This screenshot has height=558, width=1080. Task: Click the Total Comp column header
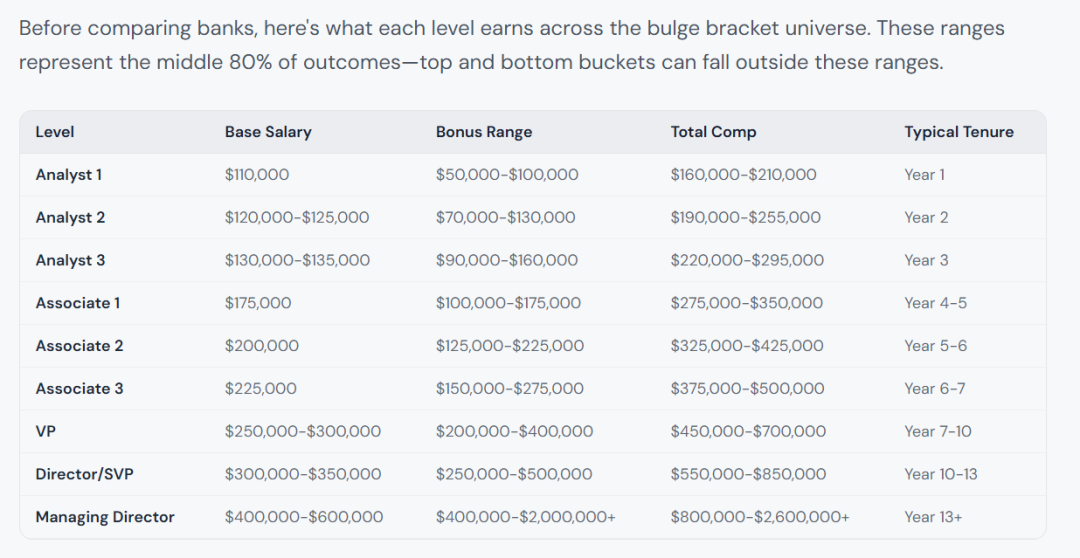tap(713, 132)
